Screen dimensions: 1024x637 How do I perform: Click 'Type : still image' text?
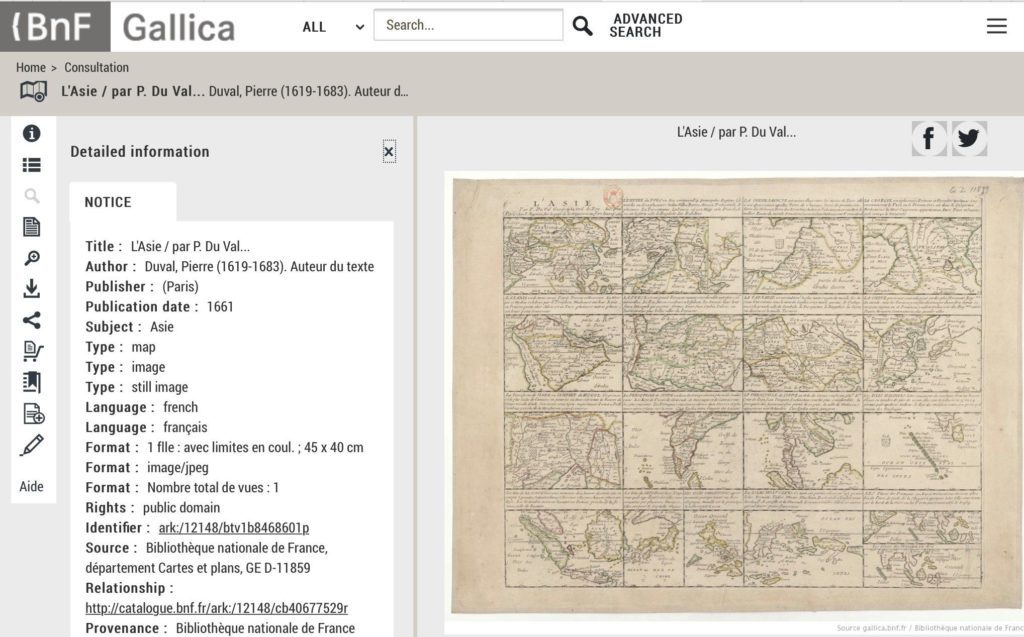pyautogui.click(x=136, y=387)
